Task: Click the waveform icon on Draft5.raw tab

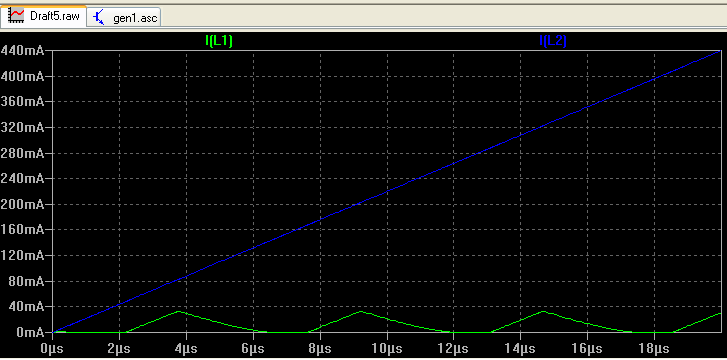Action: (x=17, y=16)
